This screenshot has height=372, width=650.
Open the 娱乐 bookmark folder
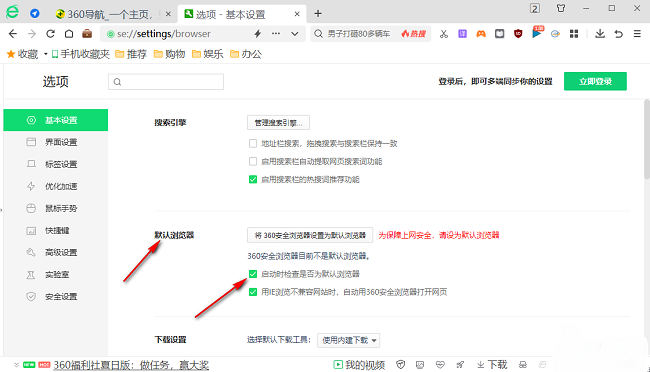coord(207,54)
